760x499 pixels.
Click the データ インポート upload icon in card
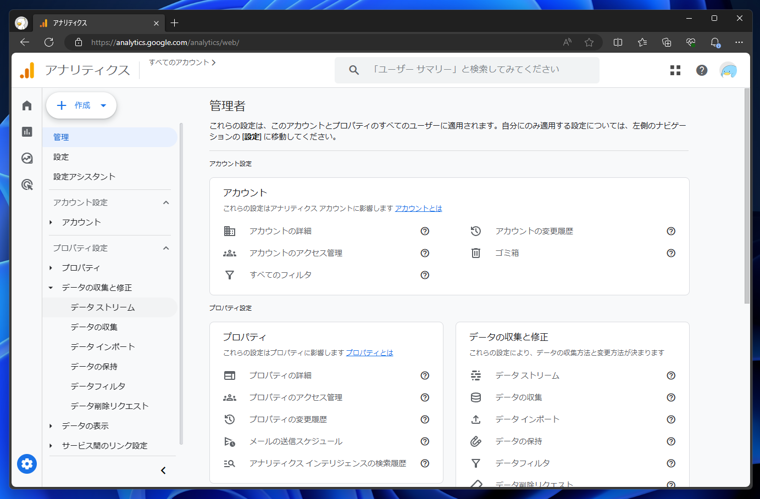point(475,420)
